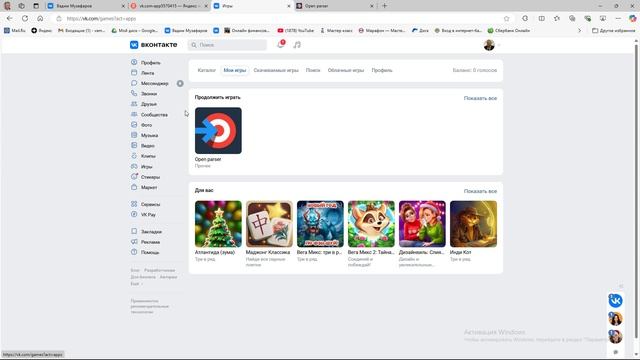Screen dimensions: 640x360
Task: Click Показать все in Для вас section
Action: [x=480, y=191]
